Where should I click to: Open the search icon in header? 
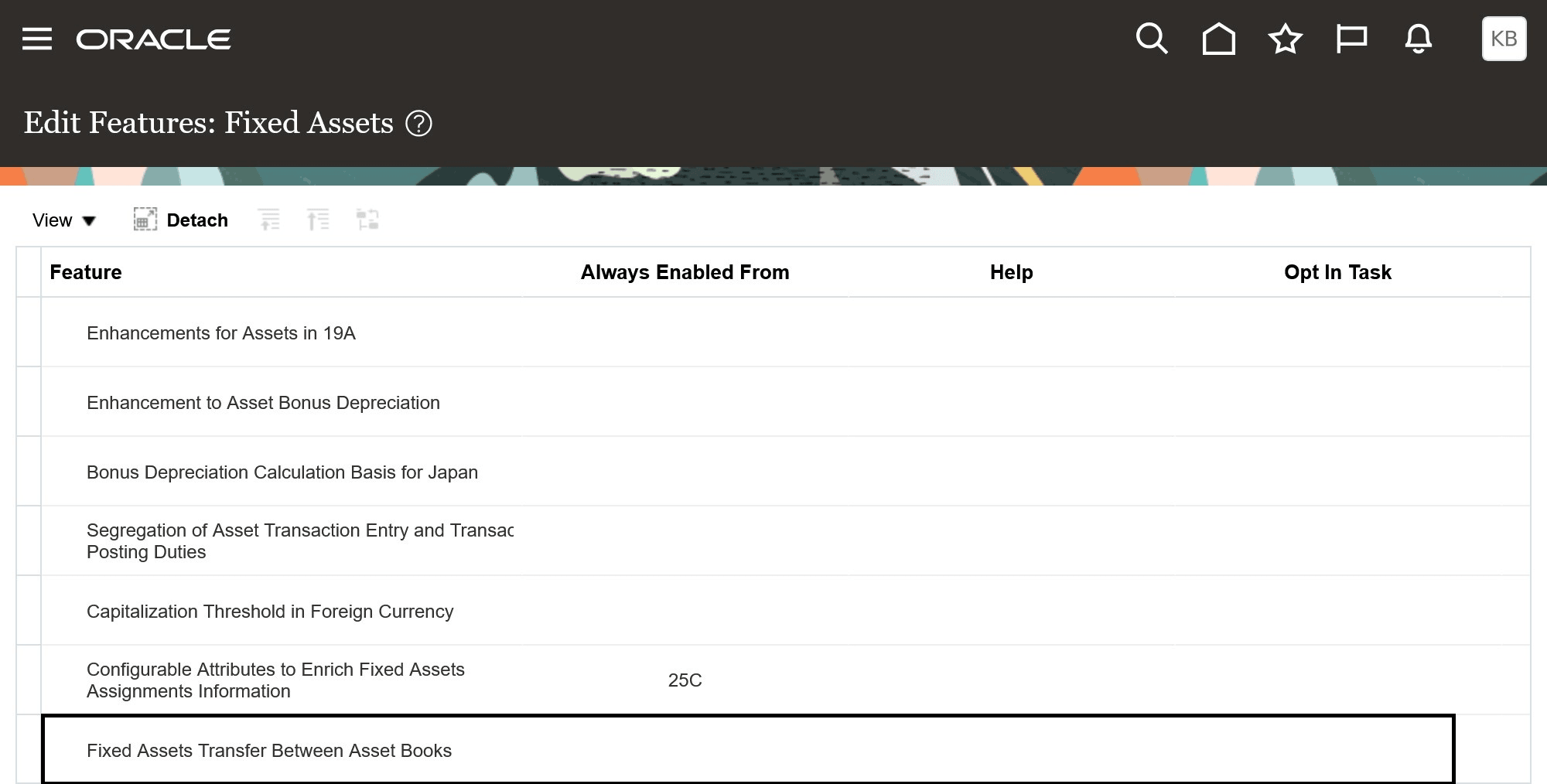click(1152, 39)
